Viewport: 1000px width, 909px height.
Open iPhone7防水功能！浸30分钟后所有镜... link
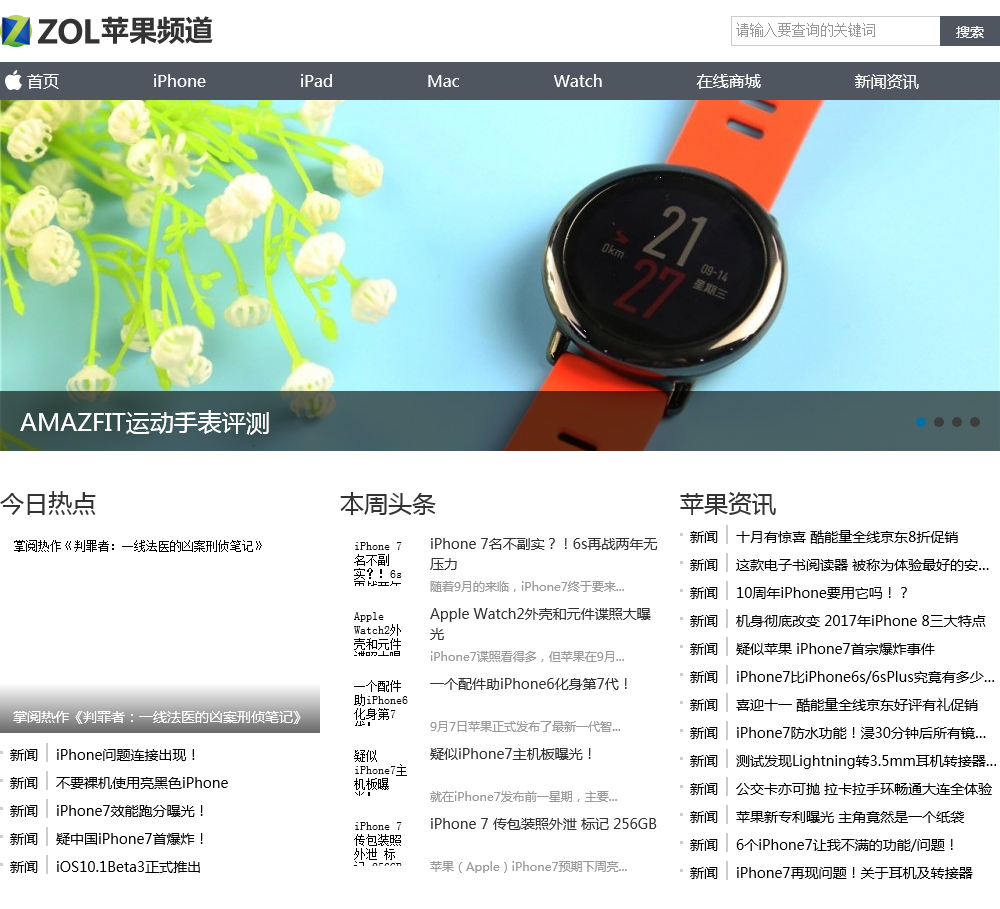coord(861,734)
